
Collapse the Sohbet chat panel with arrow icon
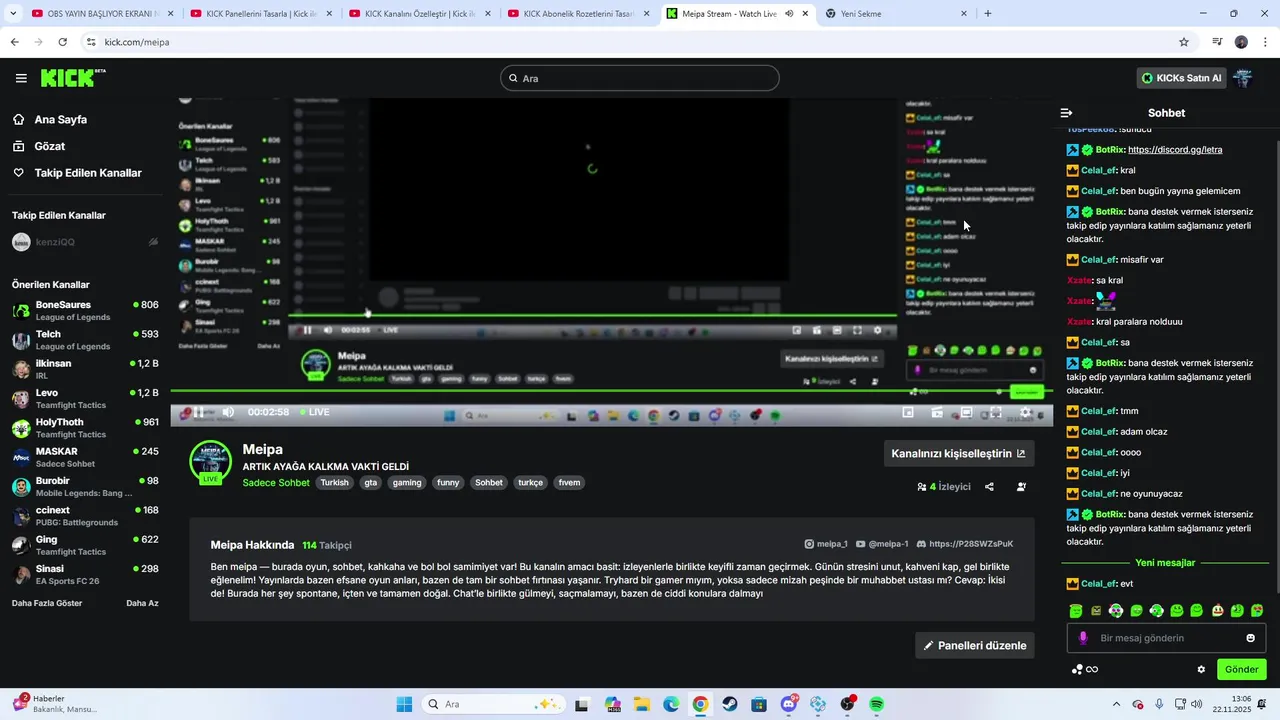(x=1066, y=113)
